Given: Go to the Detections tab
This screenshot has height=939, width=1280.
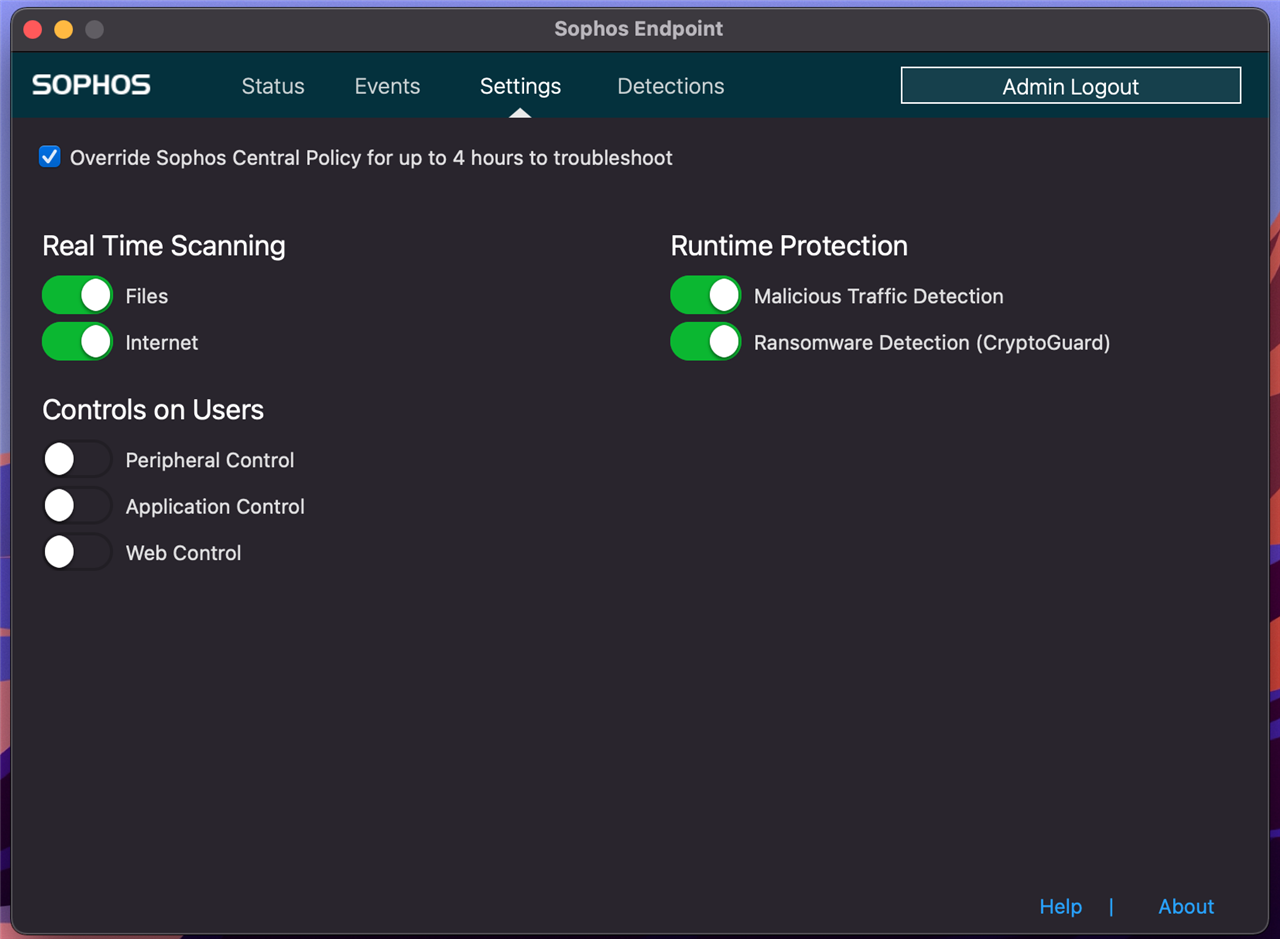Looking at the screenshot, I should 671,87.
